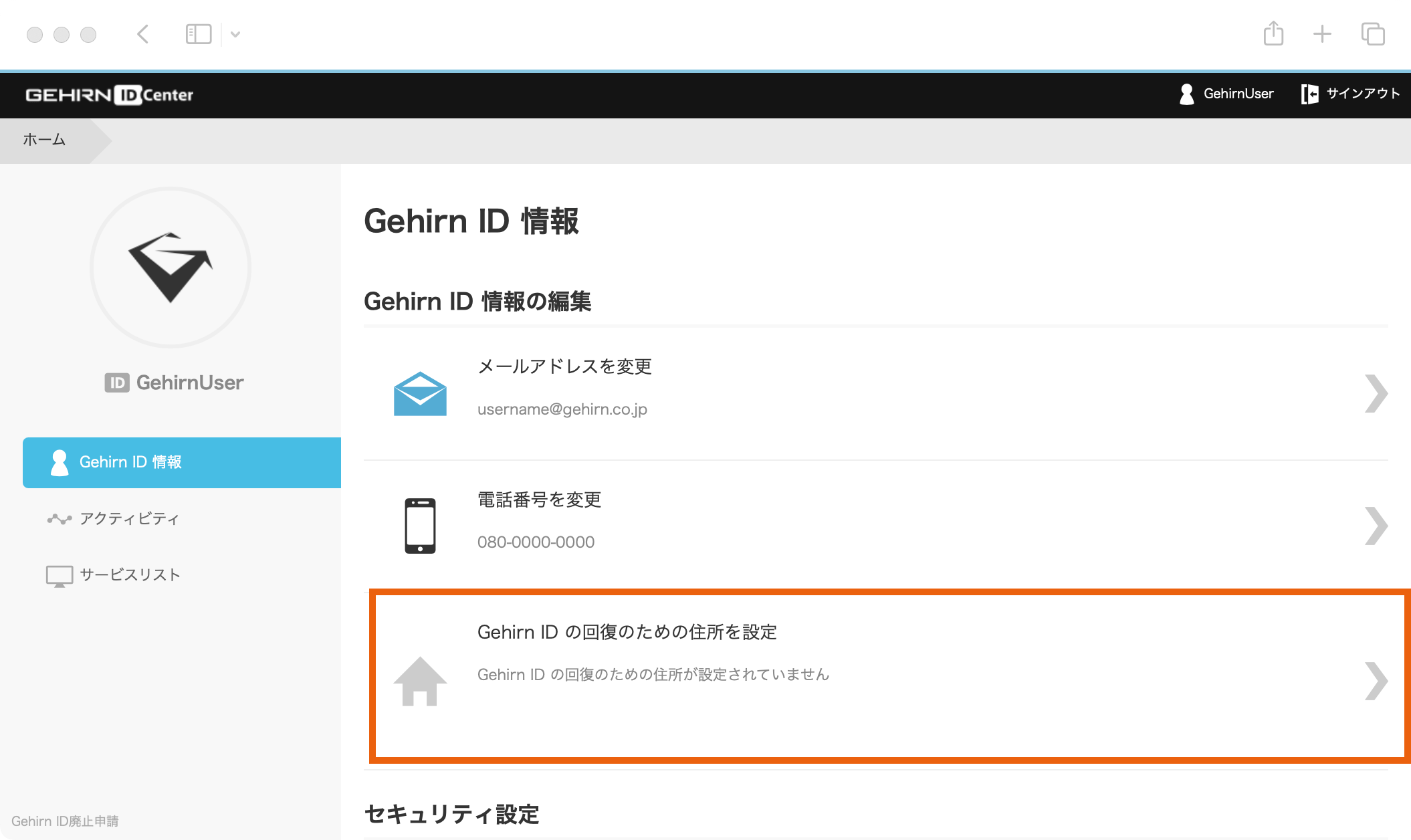Click the Gehirn ID廃止申請 link
The width and height of the screenshot is (1411, 840).
pos(65,821)
